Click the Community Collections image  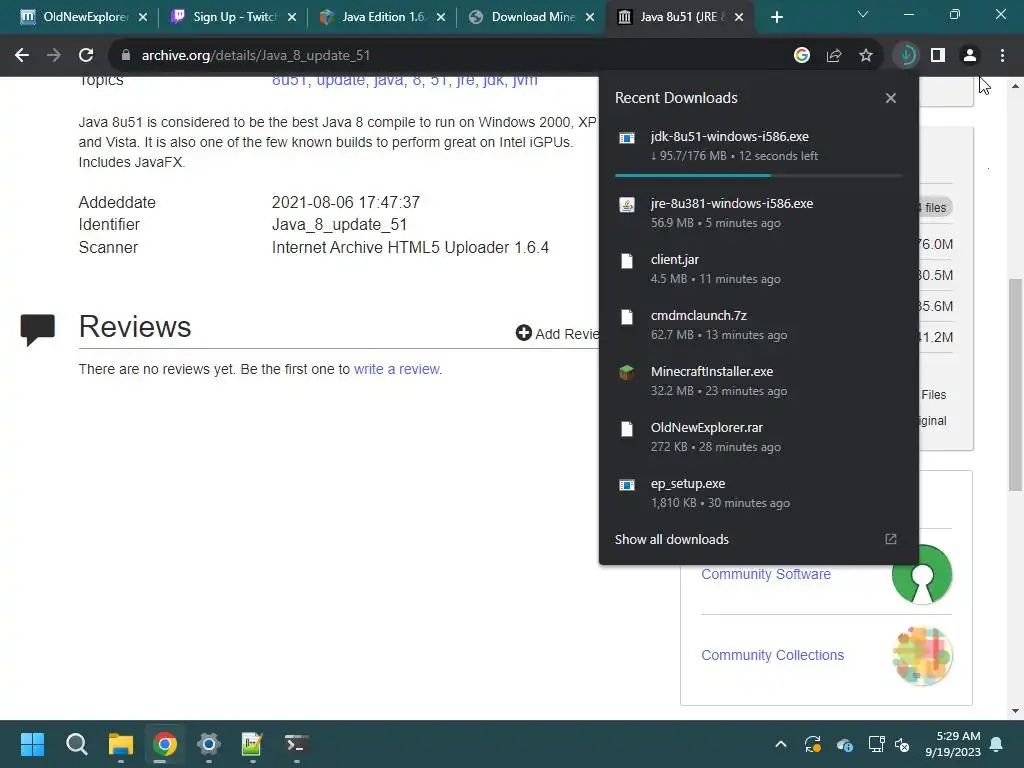tap(921, 656)
